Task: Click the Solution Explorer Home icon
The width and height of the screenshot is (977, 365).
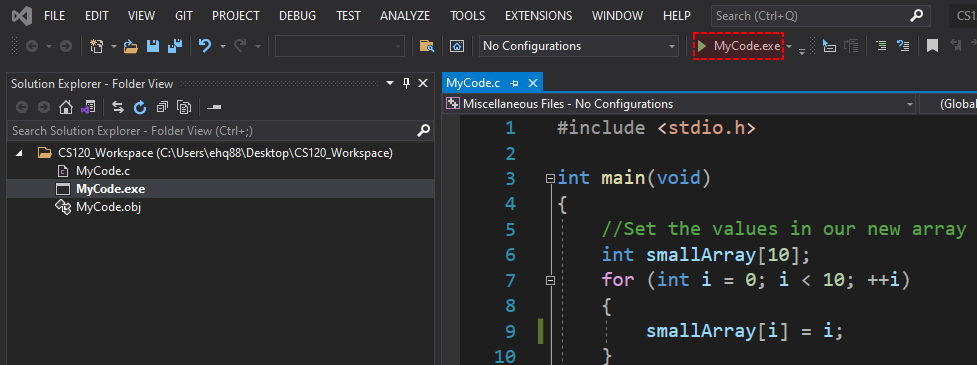Action: coord(65,108)
